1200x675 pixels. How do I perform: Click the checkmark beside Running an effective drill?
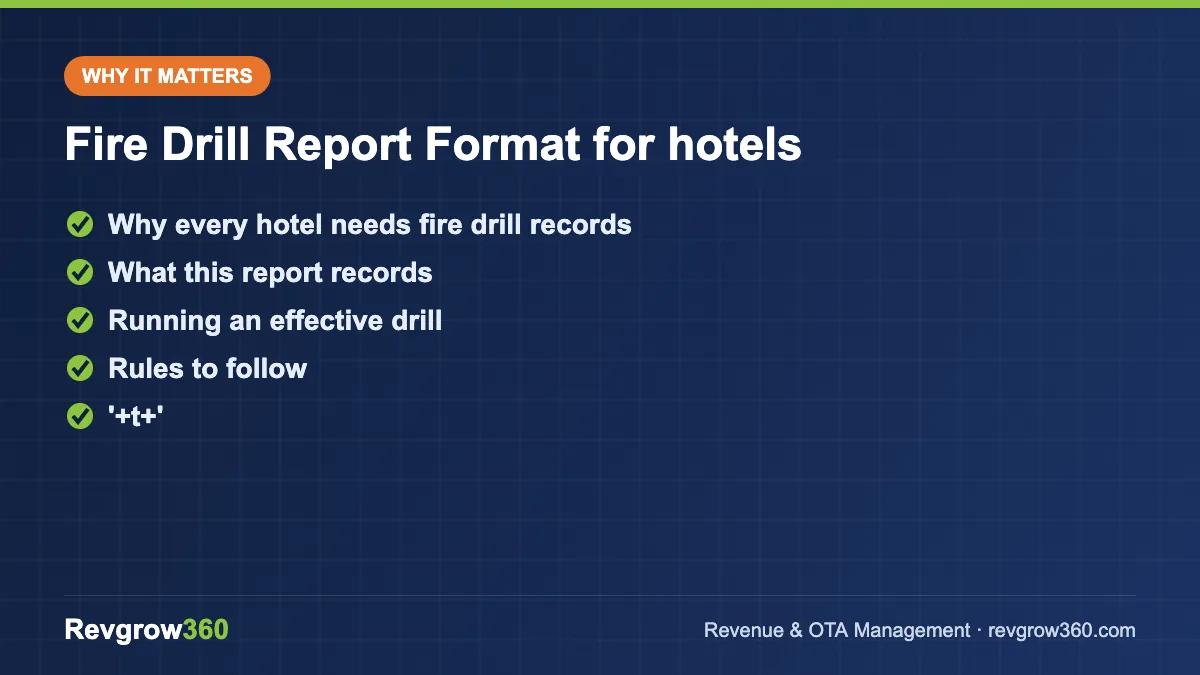pos(80,320)
